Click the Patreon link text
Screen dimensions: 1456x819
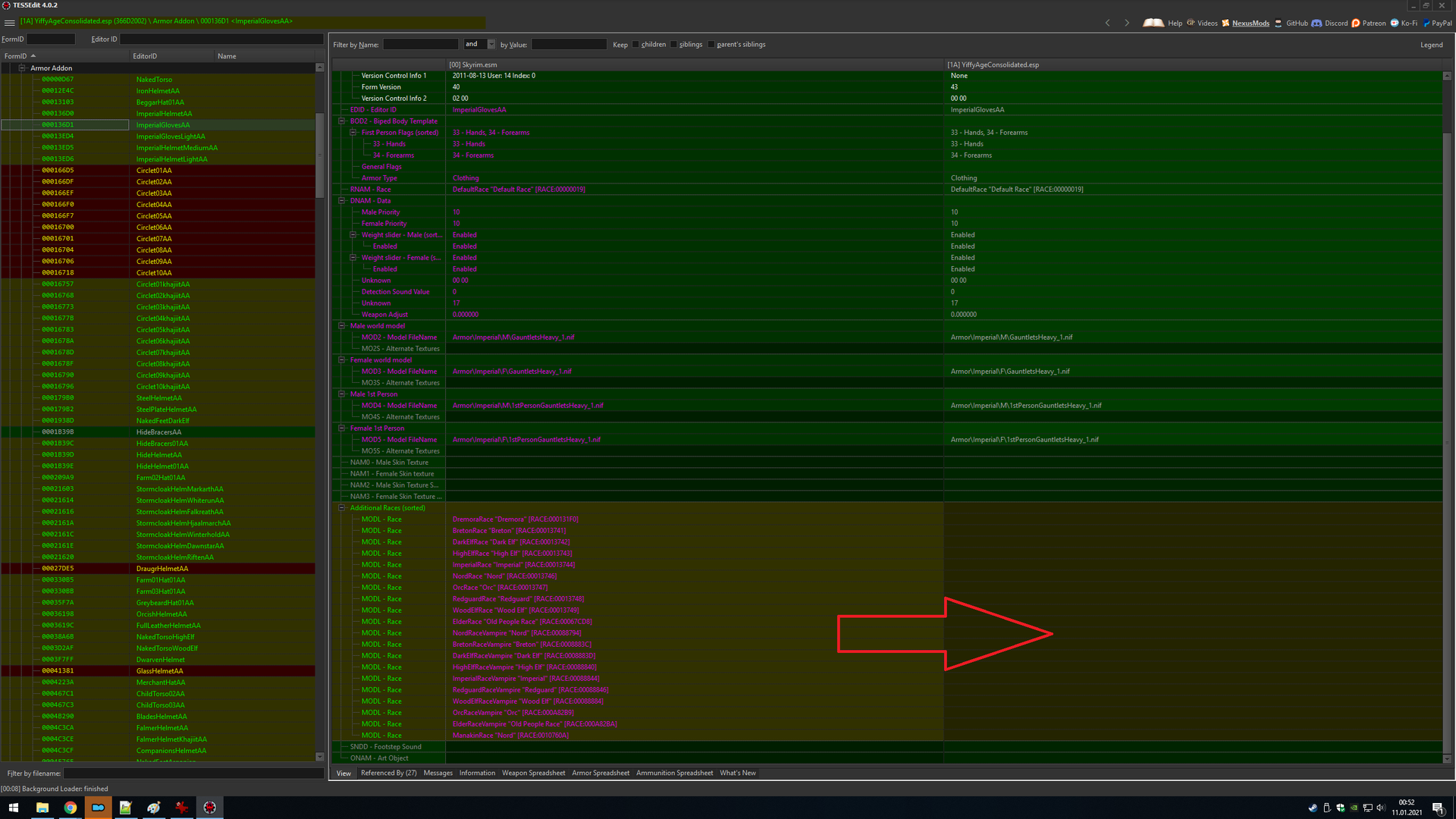1374,24
